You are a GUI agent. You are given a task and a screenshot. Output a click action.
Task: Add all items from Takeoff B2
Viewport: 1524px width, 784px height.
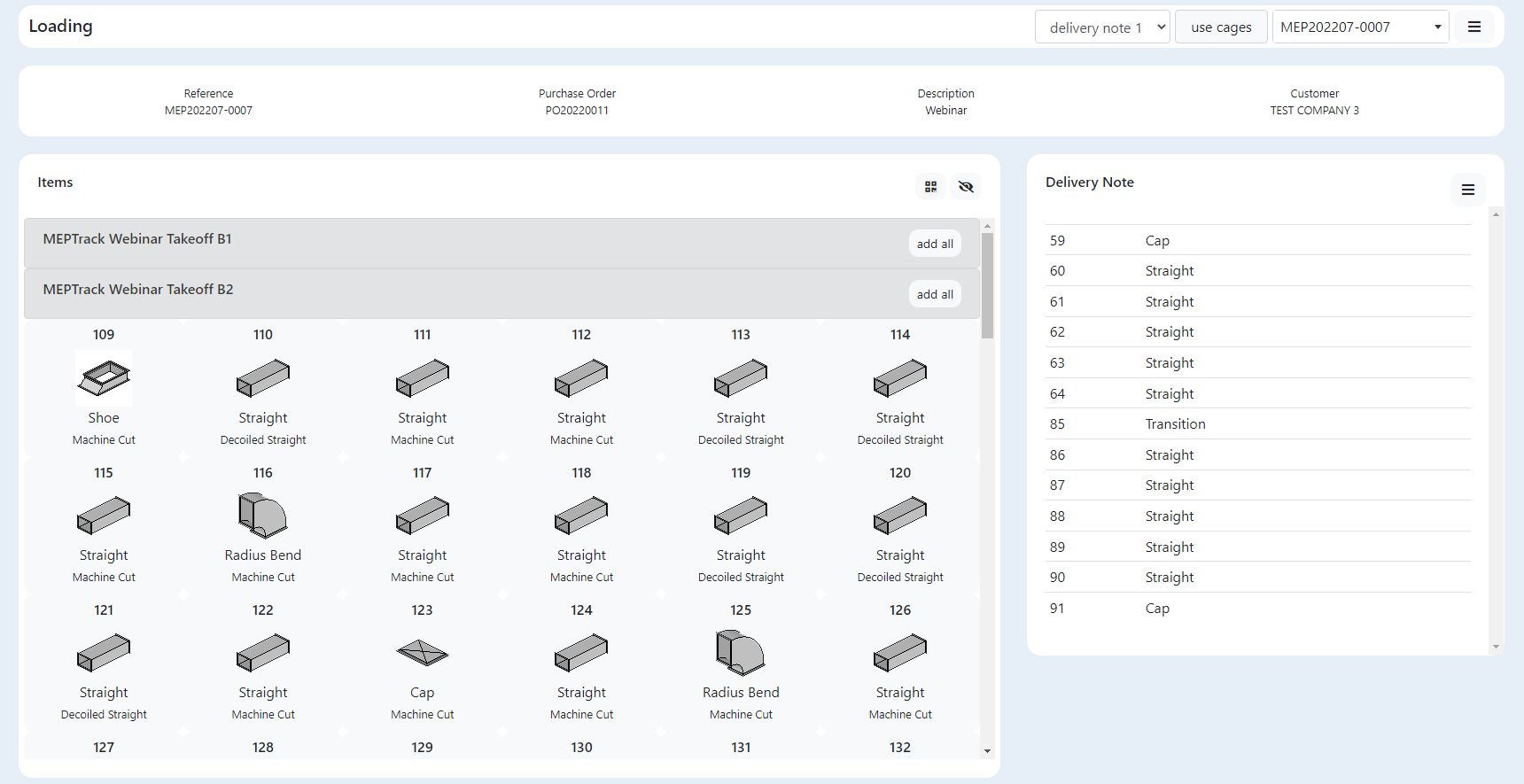point(935,294)
